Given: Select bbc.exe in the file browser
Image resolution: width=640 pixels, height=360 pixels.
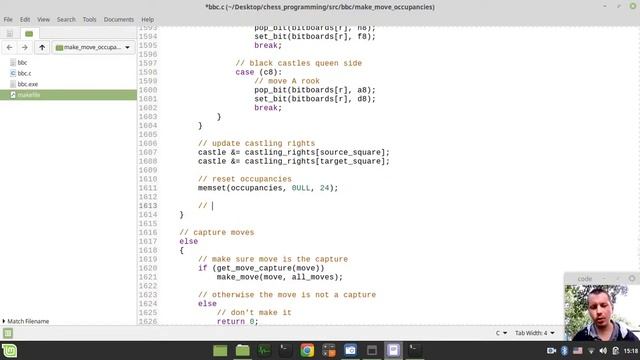Looking at the screenshot, I should tap(27, 84).
